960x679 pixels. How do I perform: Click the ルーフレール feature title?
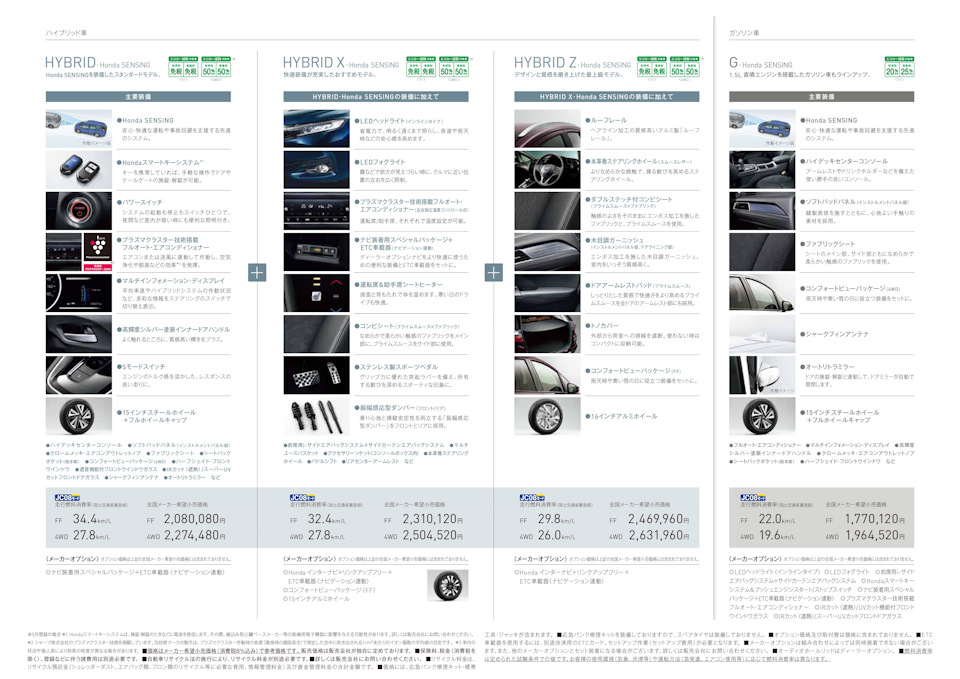tap(606, 120)
